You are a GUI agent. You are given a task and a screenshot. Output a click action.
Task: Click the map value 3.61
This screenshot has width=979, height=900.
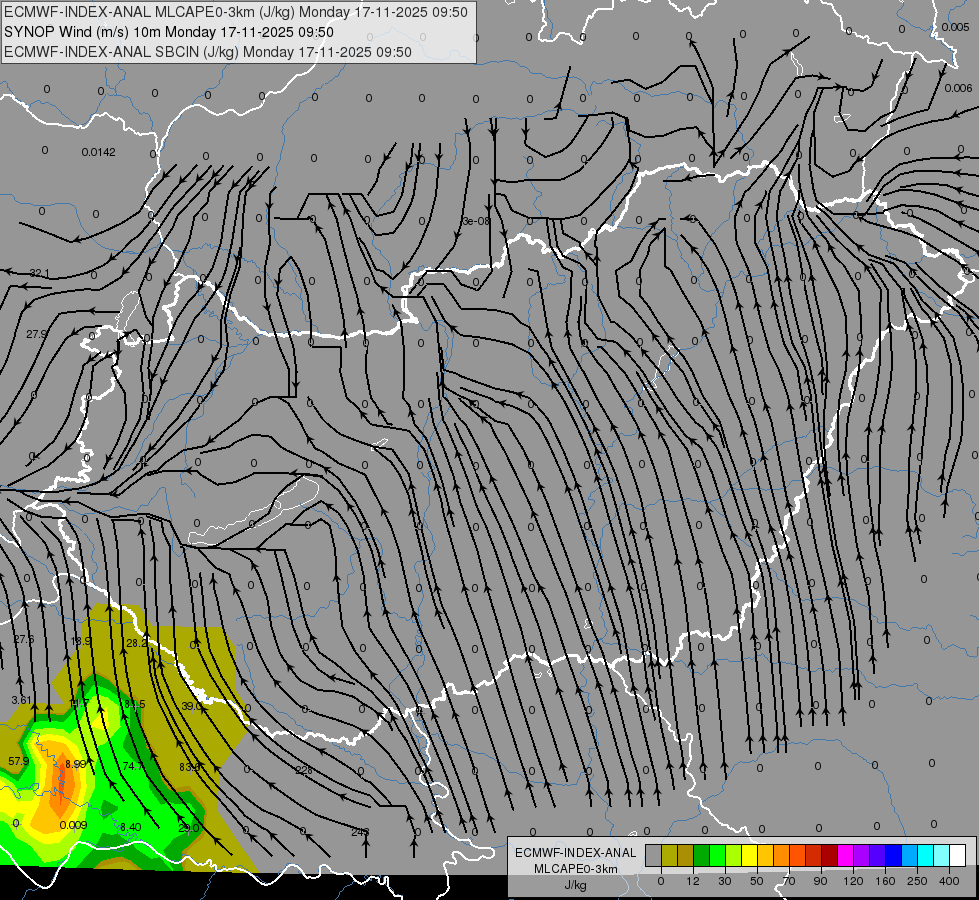pos(21,700)
